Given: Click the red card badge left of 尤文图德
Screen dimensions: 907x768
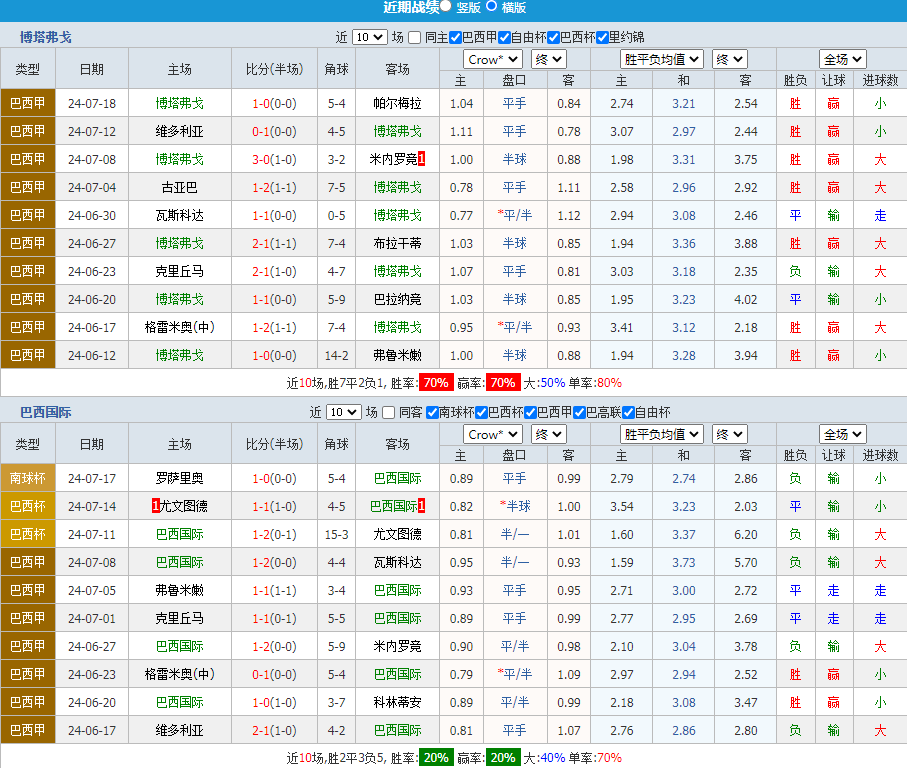Looking at the screenshot, I should pos(156,506).
